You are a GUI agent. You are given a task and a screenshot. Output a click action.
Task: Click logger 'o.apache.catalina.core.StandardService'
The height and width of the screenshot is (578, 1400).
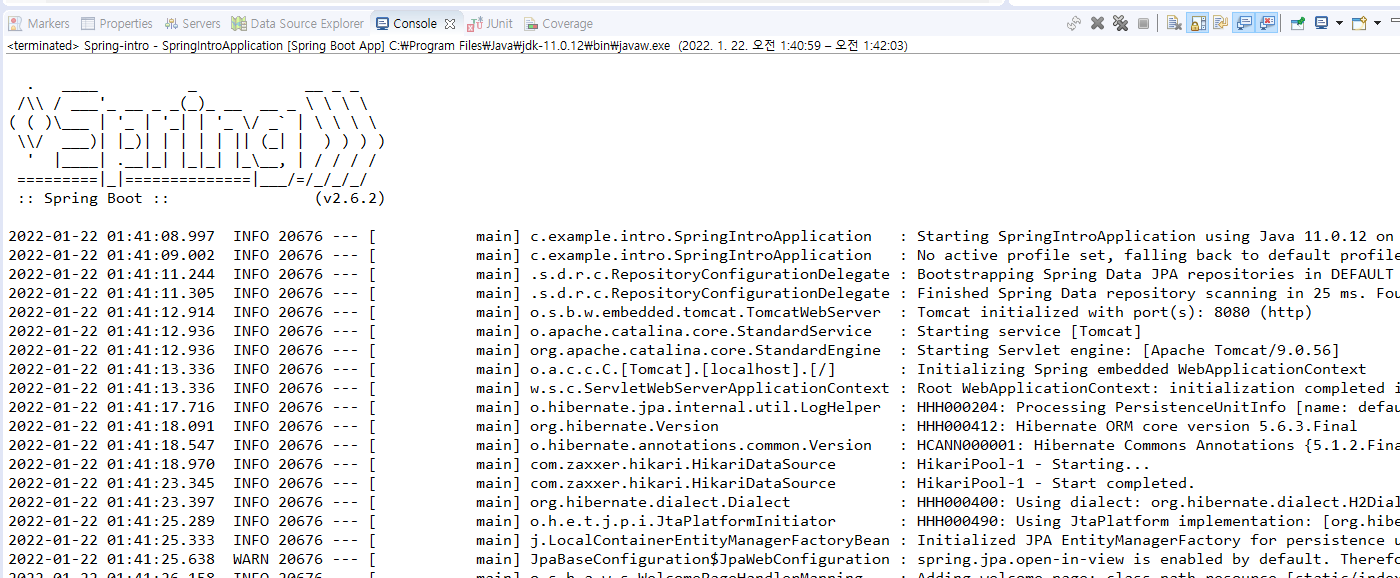[701, 331]
